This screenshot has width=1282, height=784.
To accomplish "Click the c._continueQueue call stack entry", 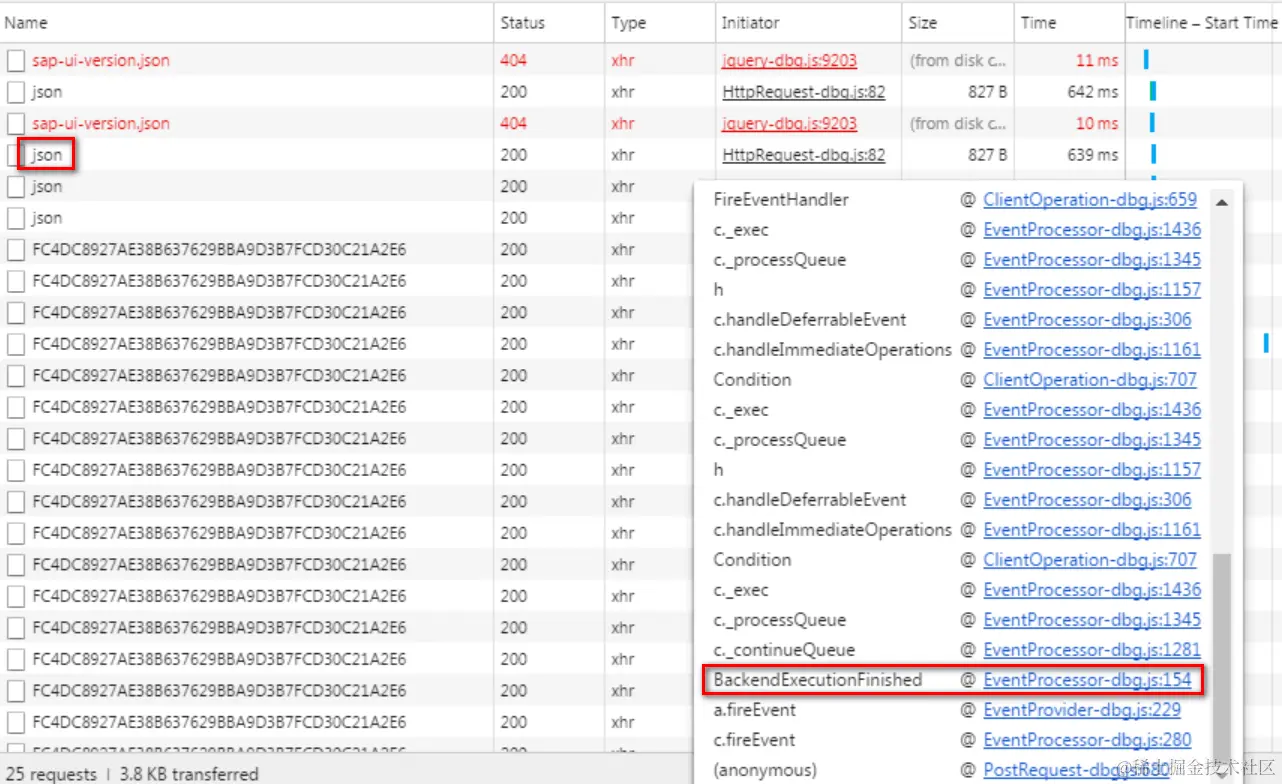I will point(784,650).
